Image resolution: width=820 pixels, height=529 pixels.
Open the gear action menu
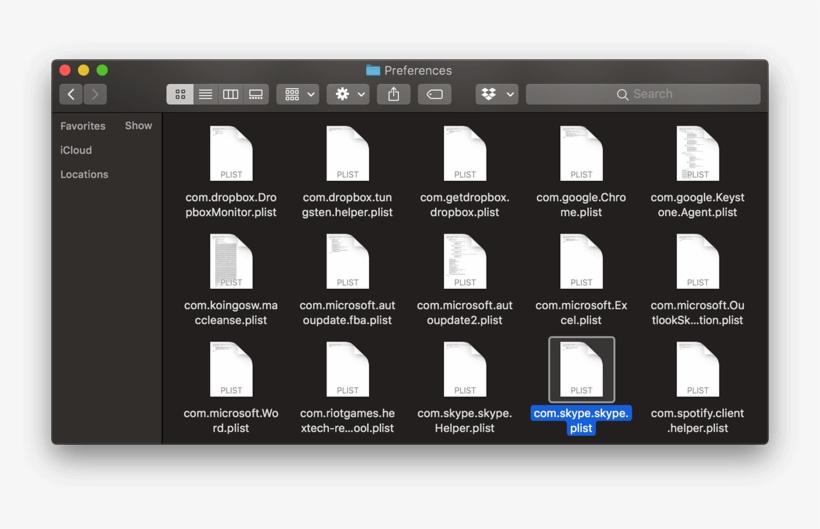348,94
